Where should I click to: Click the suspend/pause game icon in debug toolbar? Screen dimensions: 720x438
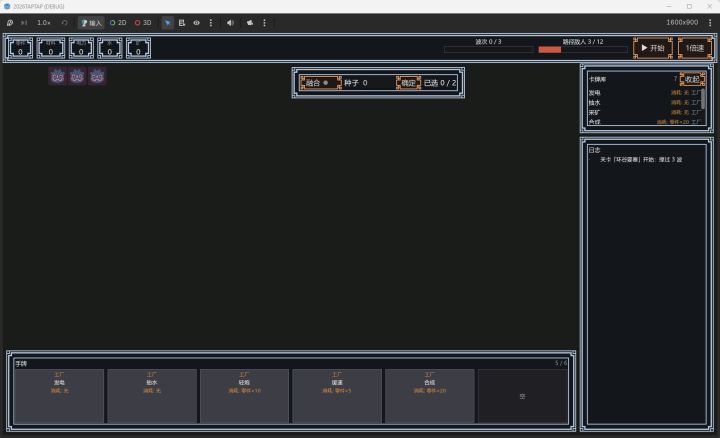(x=10, y=22)
